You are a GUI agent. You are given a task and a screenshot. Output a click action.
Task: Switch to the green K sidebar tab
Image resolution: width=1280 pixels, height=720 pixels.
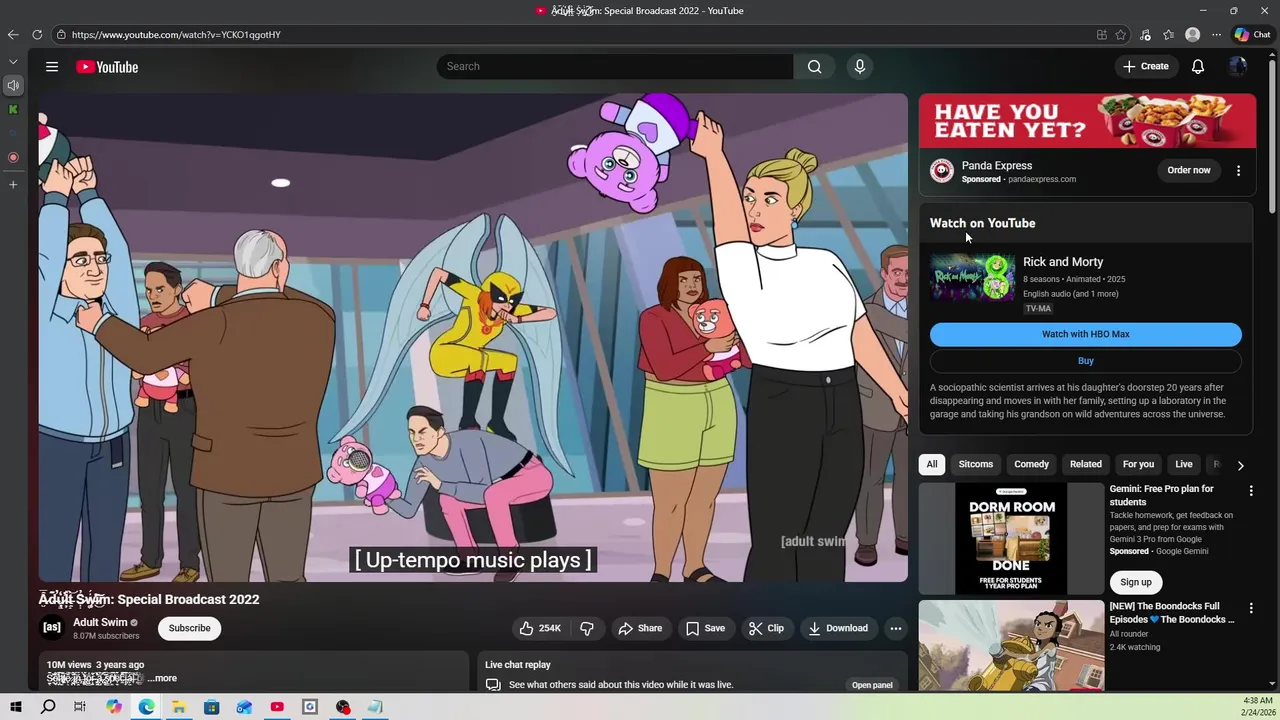click(13, 110)
